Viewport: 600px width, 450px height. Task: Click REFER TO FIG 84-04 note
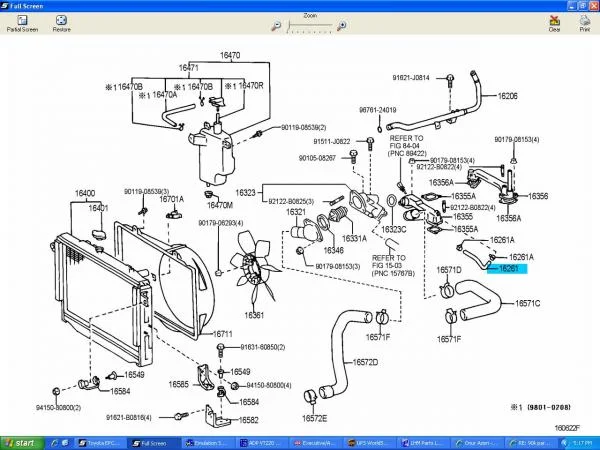pos(407,146)
